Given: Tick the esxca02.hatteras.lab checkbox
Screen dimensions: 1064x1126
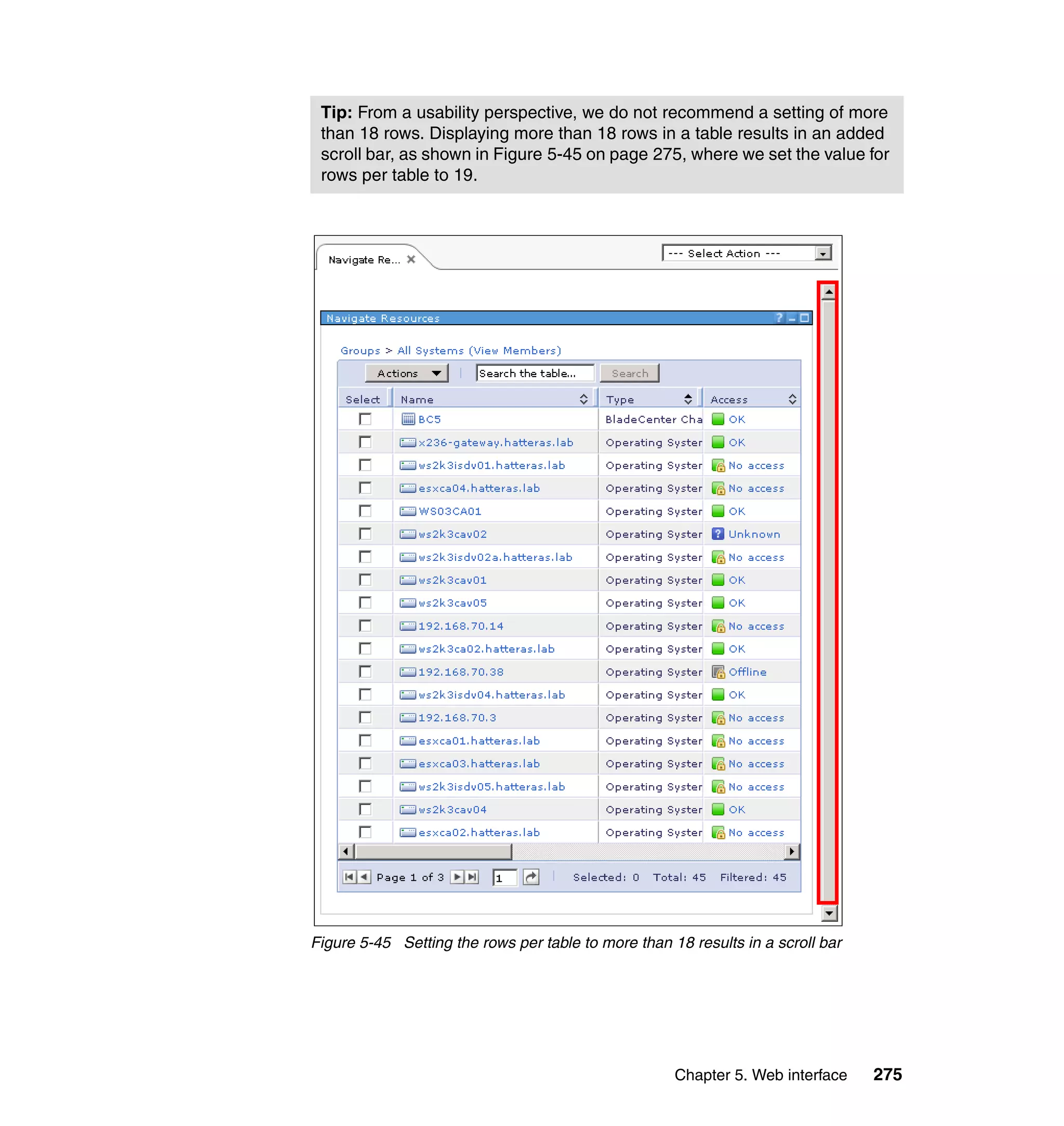Looking at the screenshot, I should [365, 832].
